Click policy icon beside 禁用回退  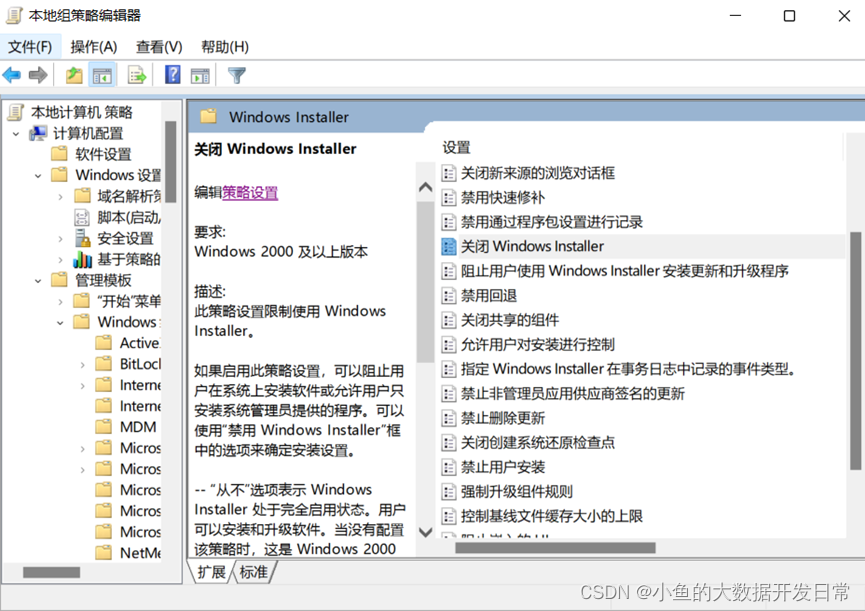pyautogui.click(x=449, y=296)
